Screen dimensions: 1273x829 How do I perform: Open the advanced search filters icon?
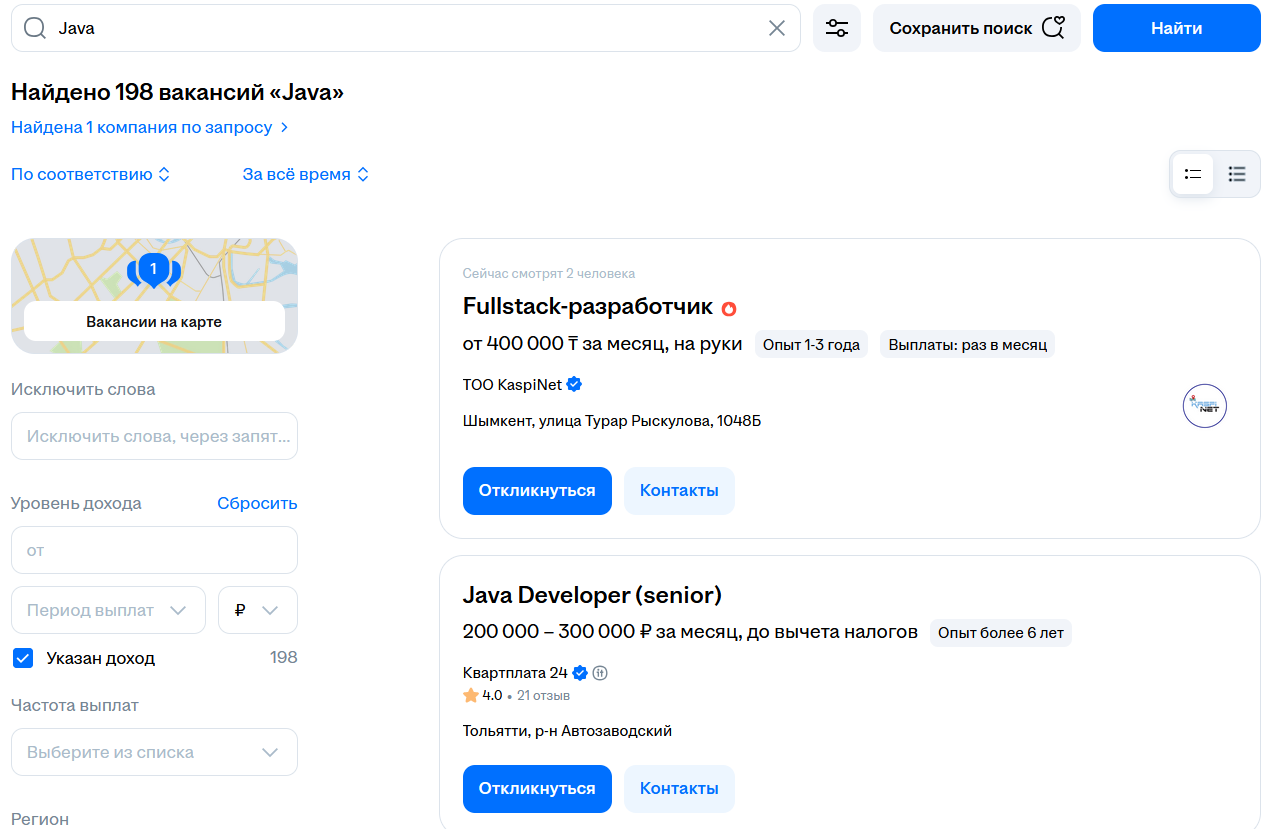tap(836, 28)
